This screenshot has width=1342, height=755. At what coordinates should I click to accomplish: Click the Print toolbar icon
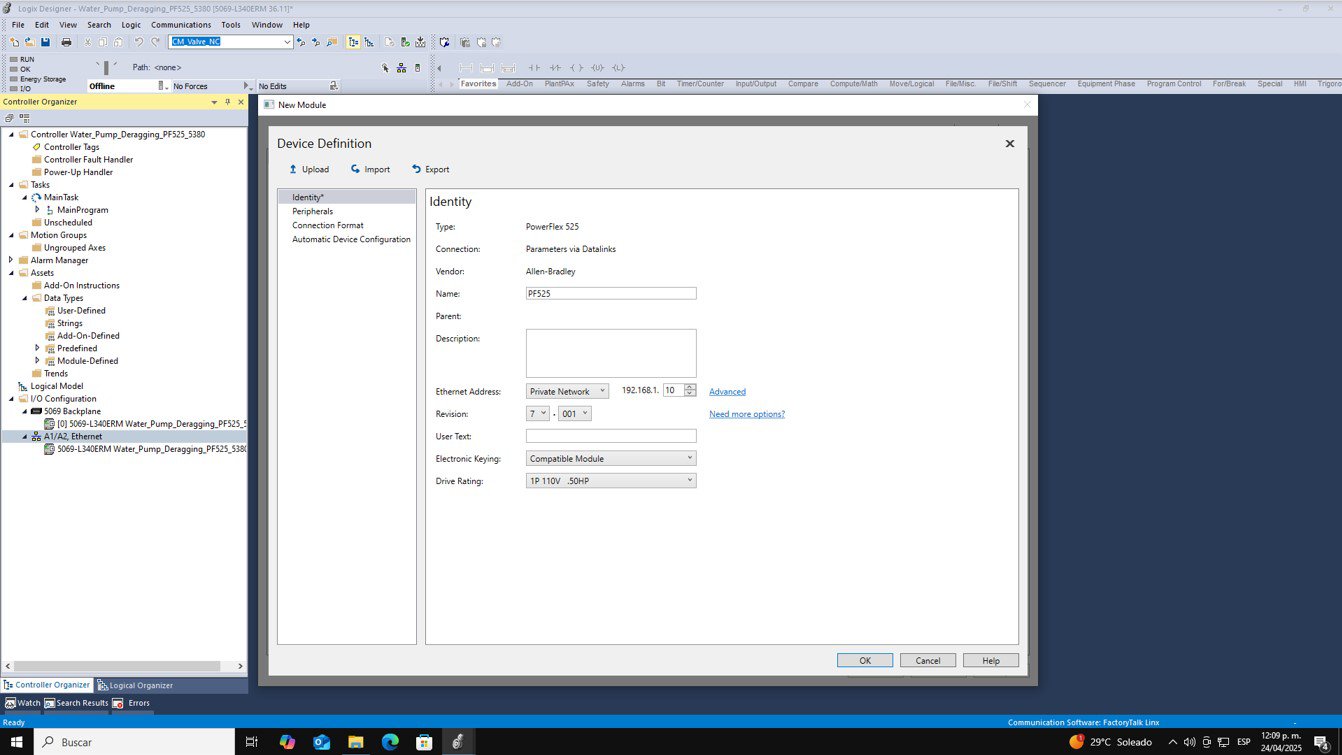tap(66, 42)
